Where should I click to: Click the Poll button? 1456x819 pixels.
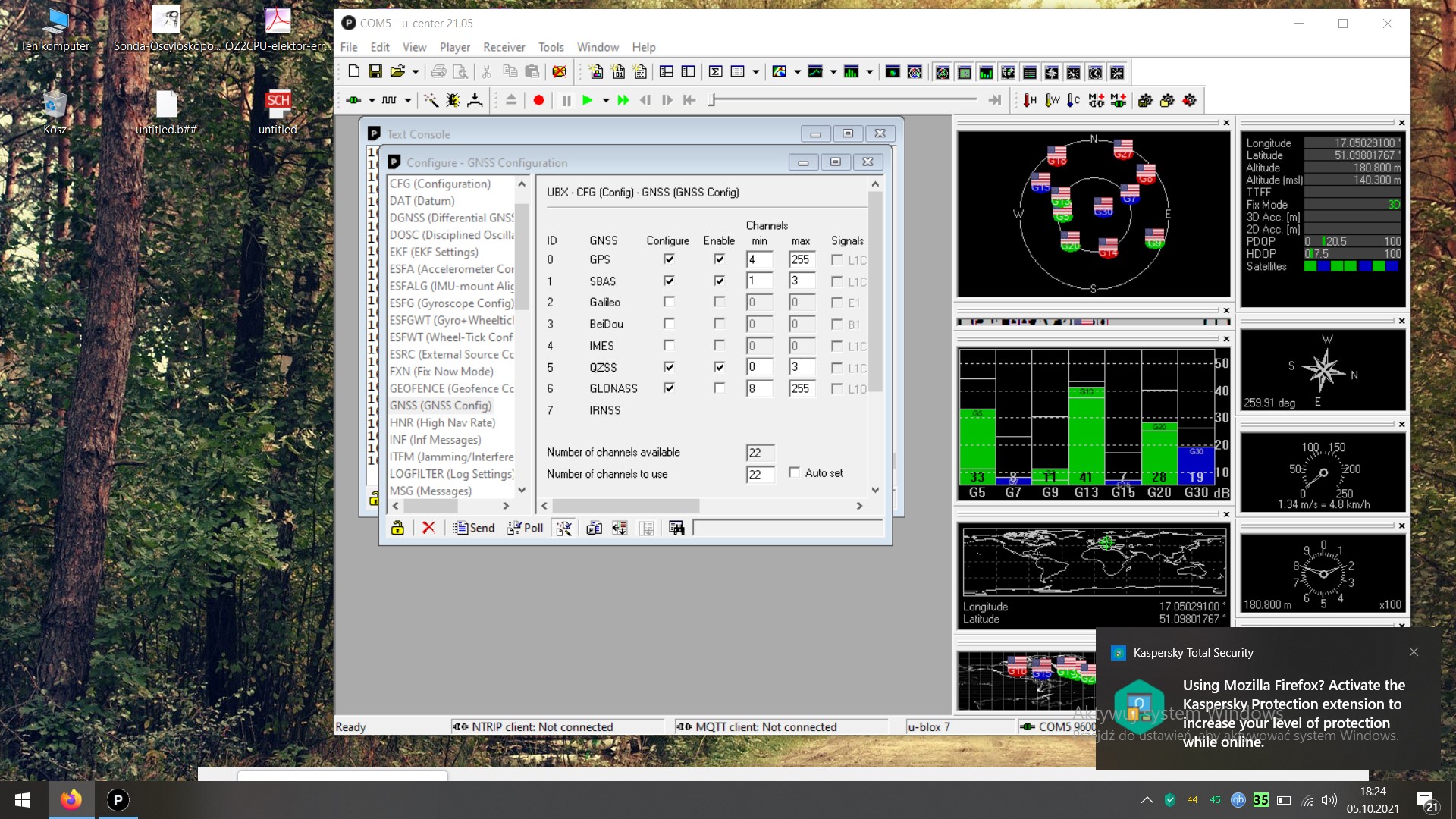click(526, 528)
